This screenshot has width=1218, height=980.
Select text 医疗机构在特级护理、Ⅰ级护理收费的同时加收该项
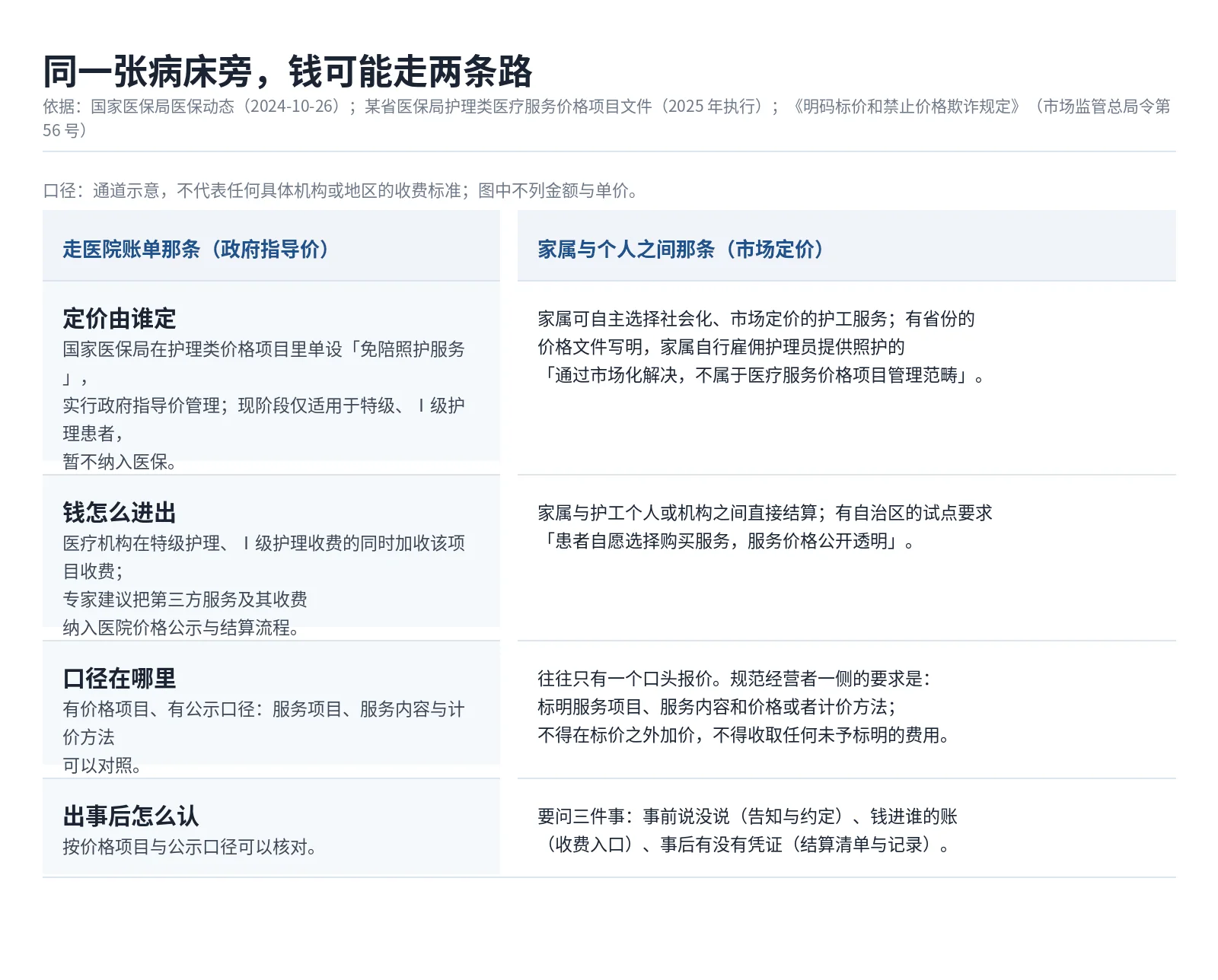[263, 543]
